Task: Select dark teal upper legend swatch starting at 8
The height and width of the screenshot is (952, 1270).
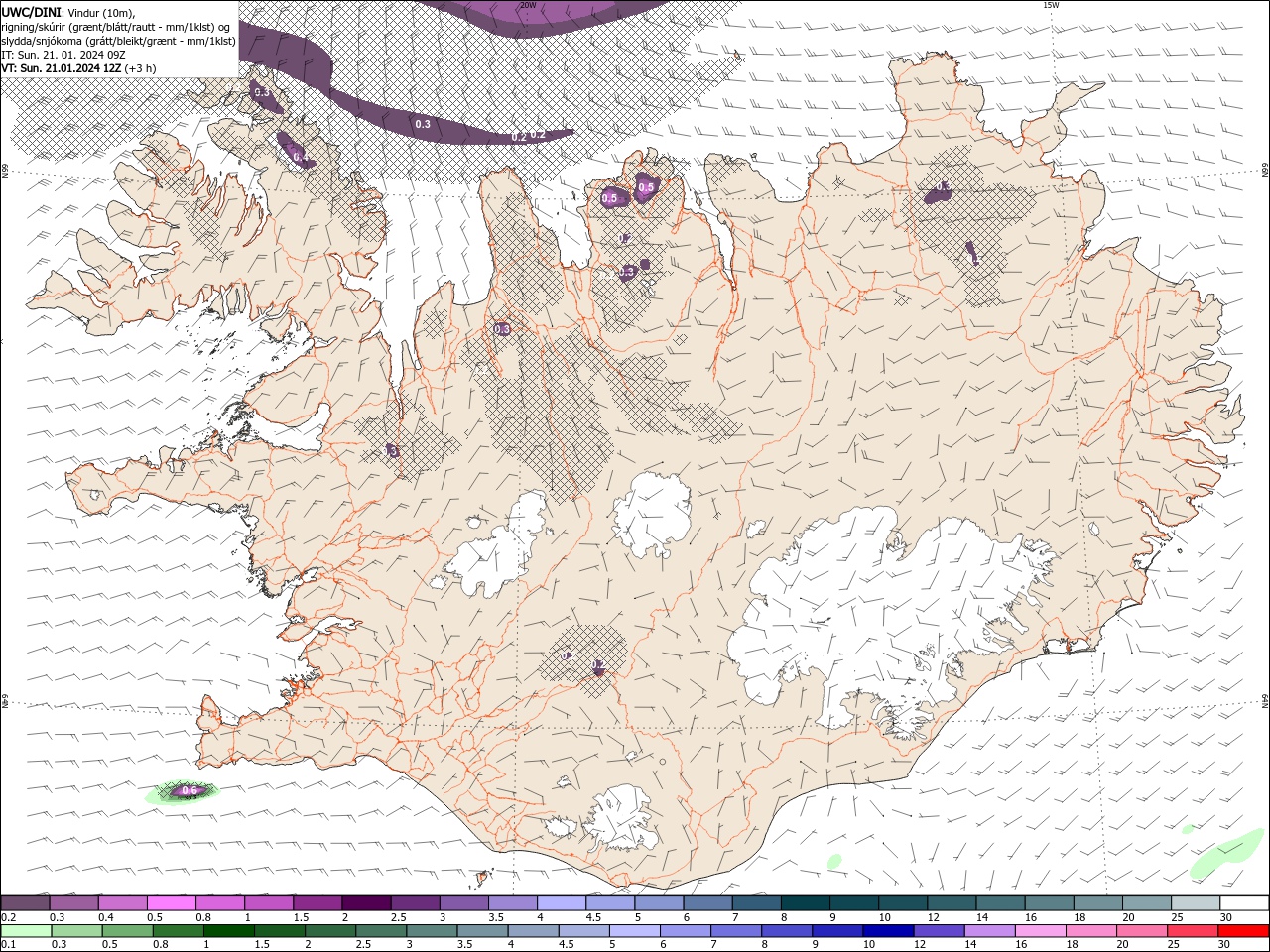Action: pos(804,903)
